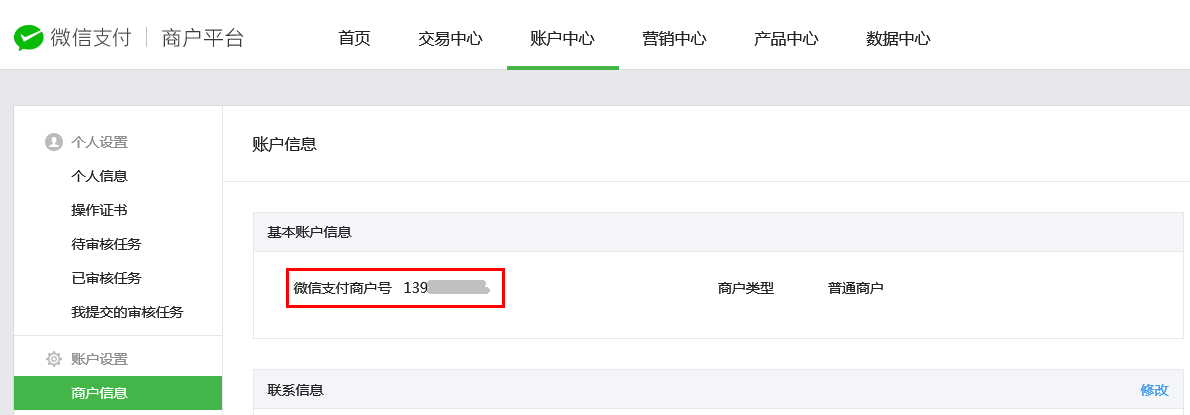
Task: Click the 普通商户 merchant type value
Action: pyautogui.click(x=856, y=288)
